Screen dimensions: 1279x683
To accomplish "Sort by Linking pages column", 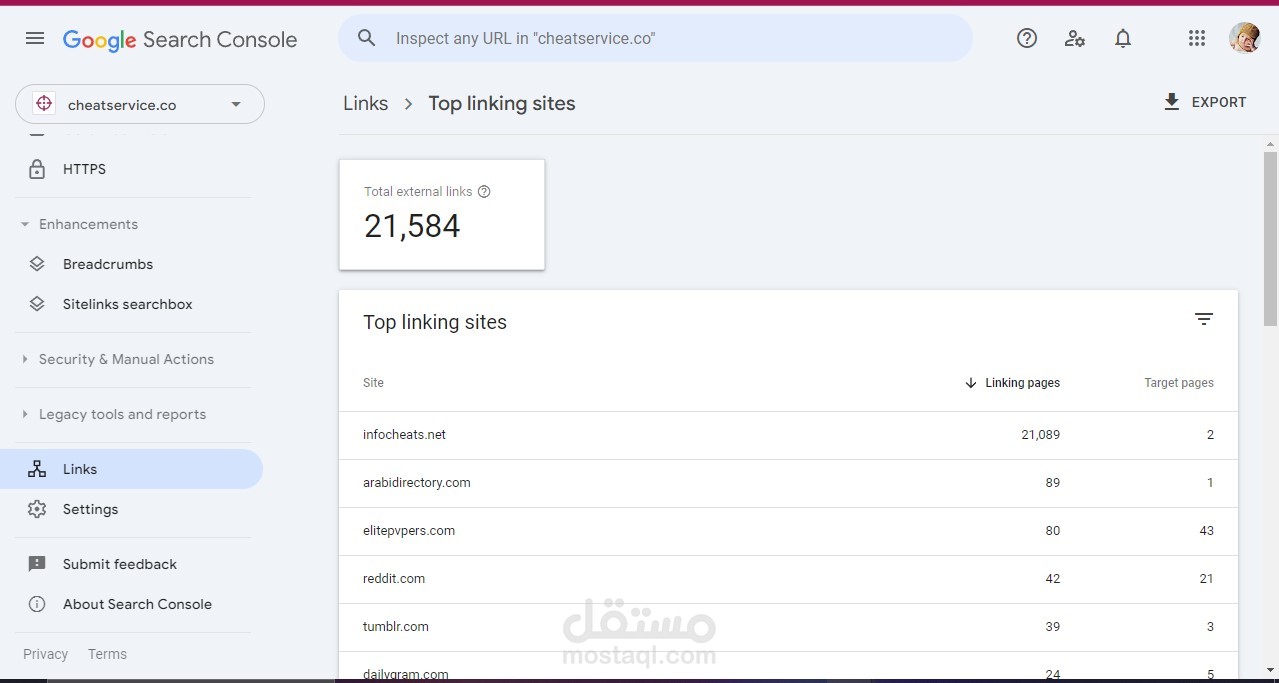I will coord(1022,383).
